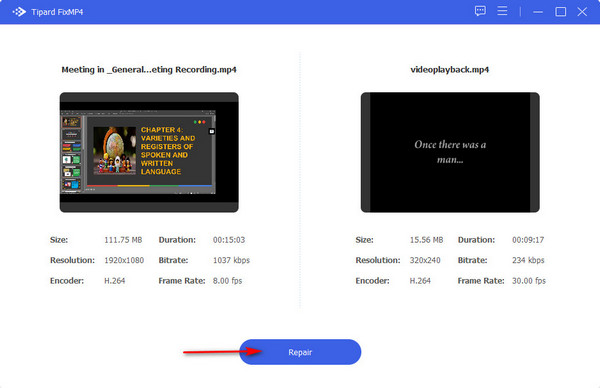Select the 00:15:03 duration value

(229, 240)
